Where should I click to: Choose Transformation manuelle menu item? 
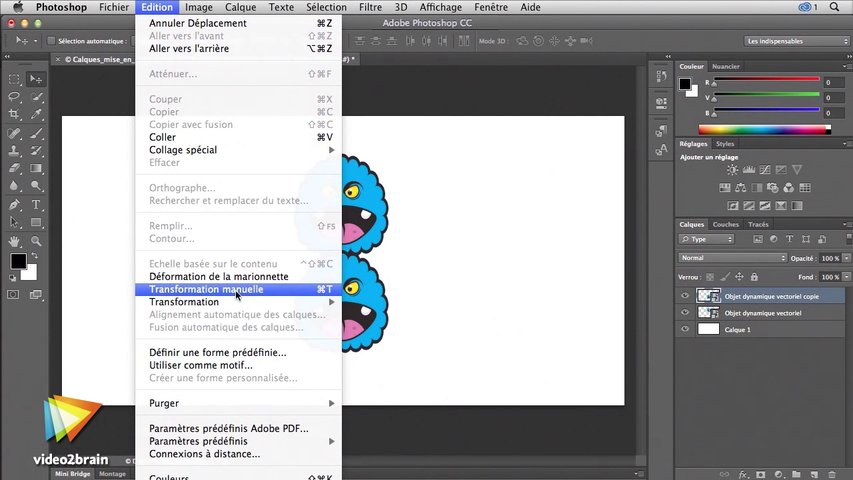click(238, 290)
